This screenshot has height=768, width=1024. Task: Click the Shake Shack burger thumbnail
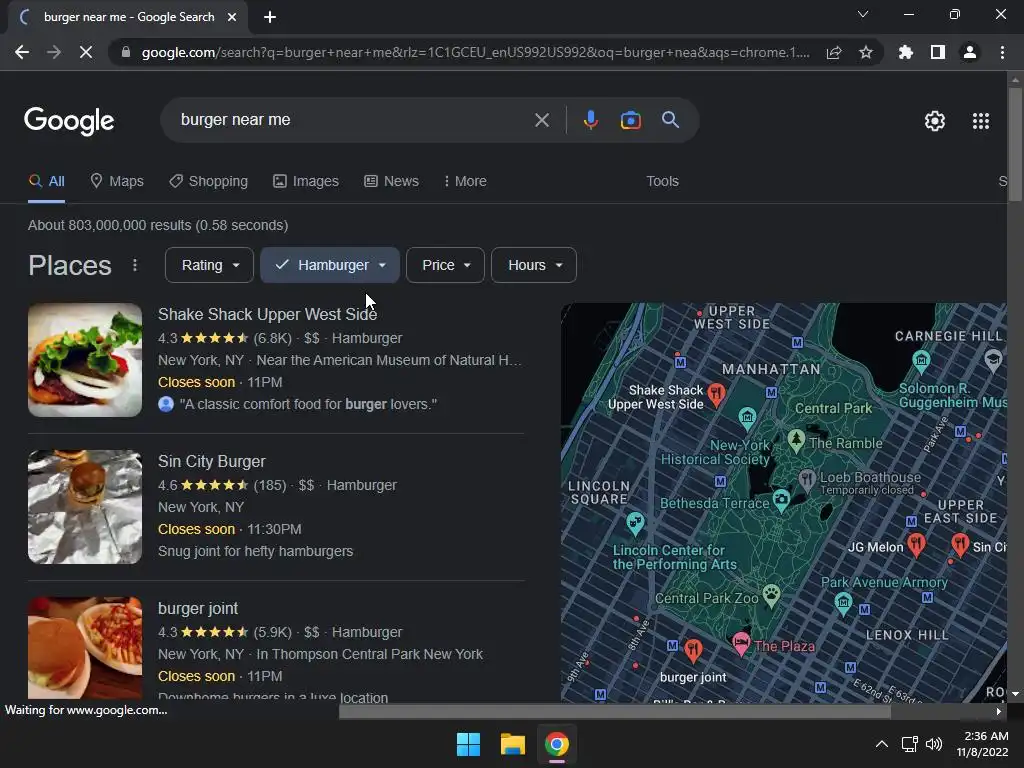coord(85,360)
